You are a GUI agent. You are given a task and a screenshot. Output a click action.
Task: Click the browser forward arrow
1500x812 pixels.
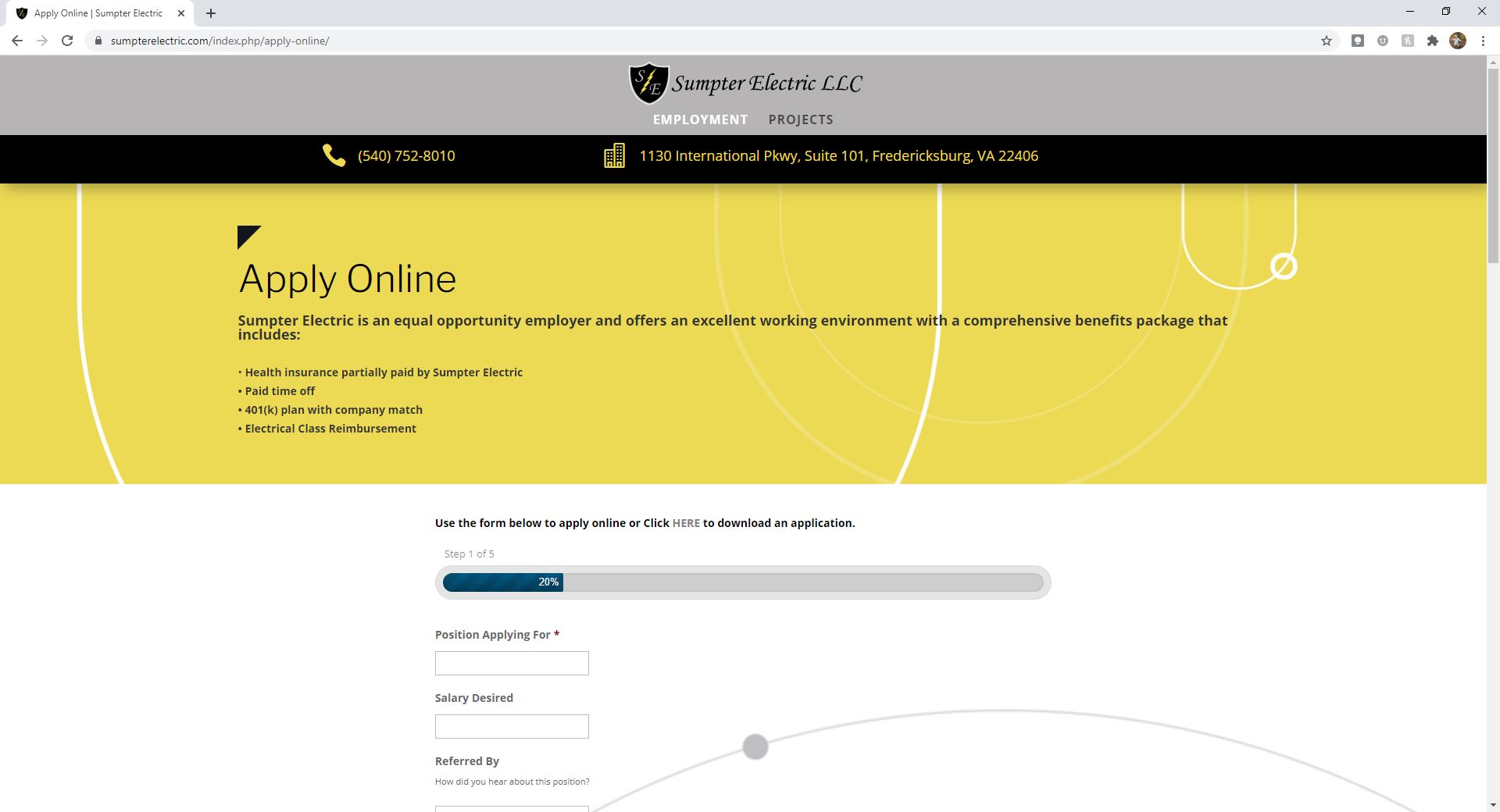pyautogui.click(x=42, y=41)
